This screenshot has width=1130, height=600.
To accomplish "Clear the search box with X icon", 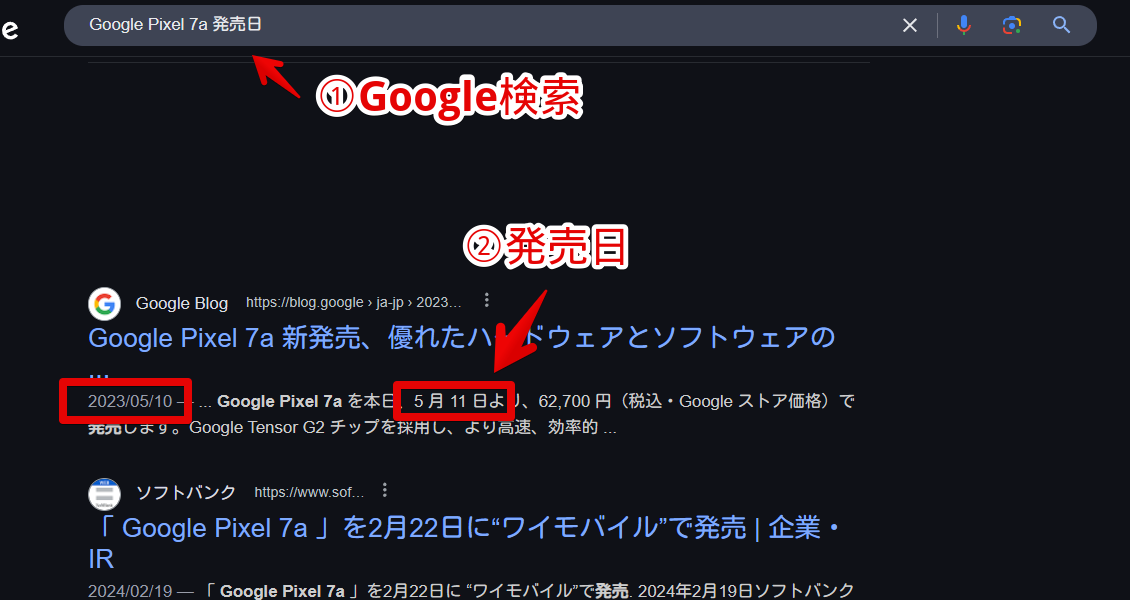I will (x=910, y=25).
